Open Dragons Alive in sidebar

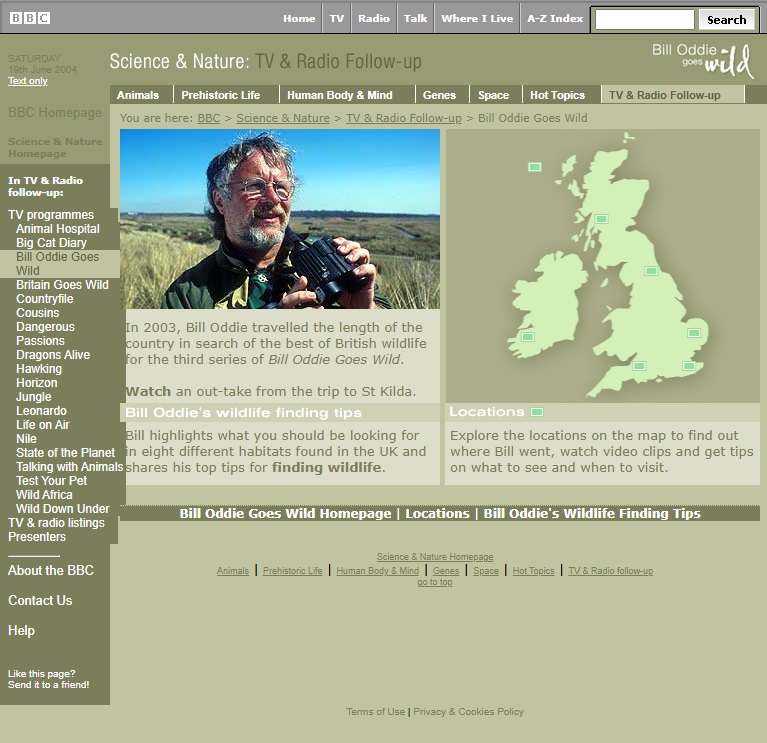[x=53, y=355]
